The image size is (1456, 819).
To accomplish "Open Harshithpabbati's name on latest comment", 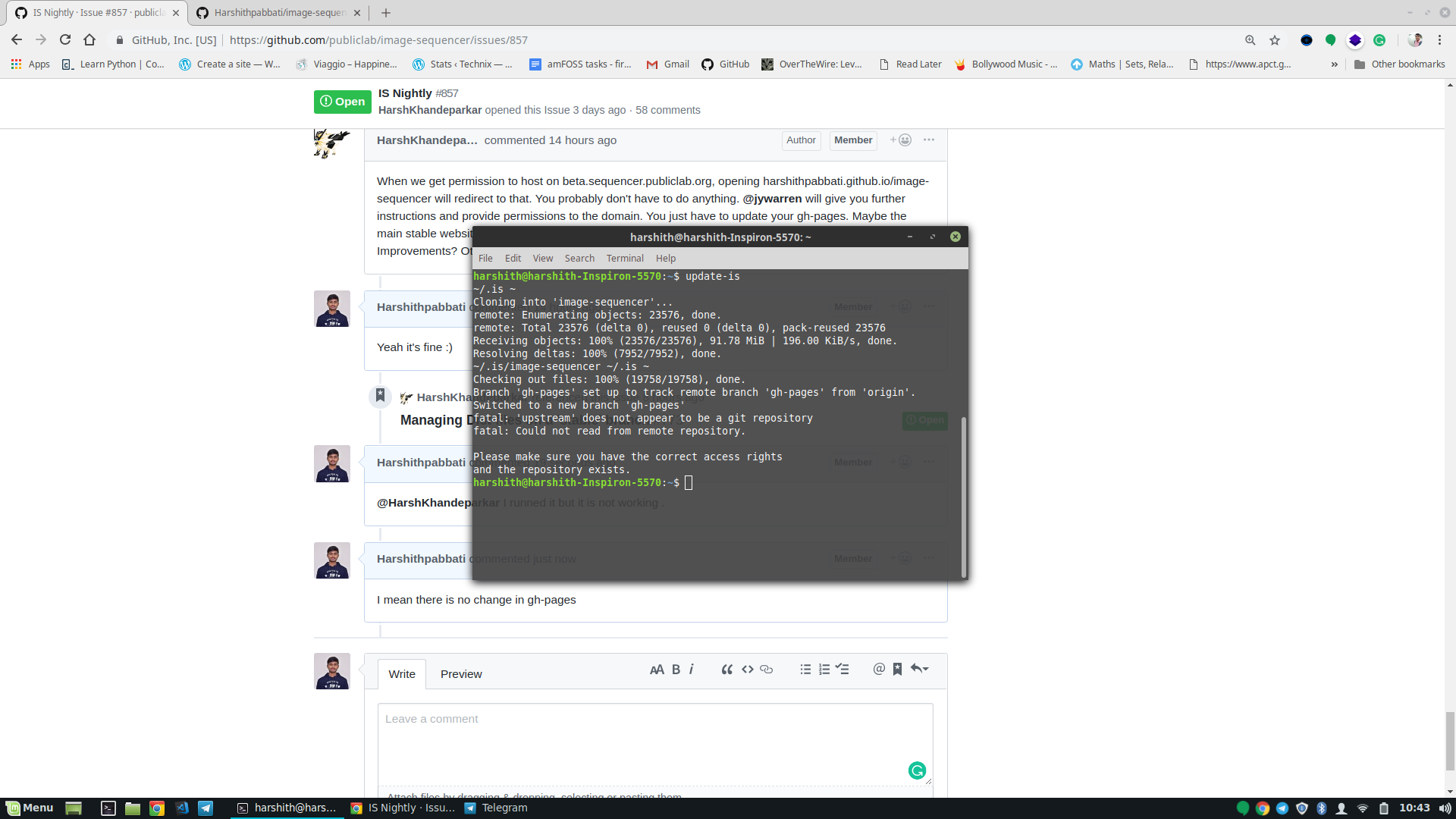I will coord(421,559).
